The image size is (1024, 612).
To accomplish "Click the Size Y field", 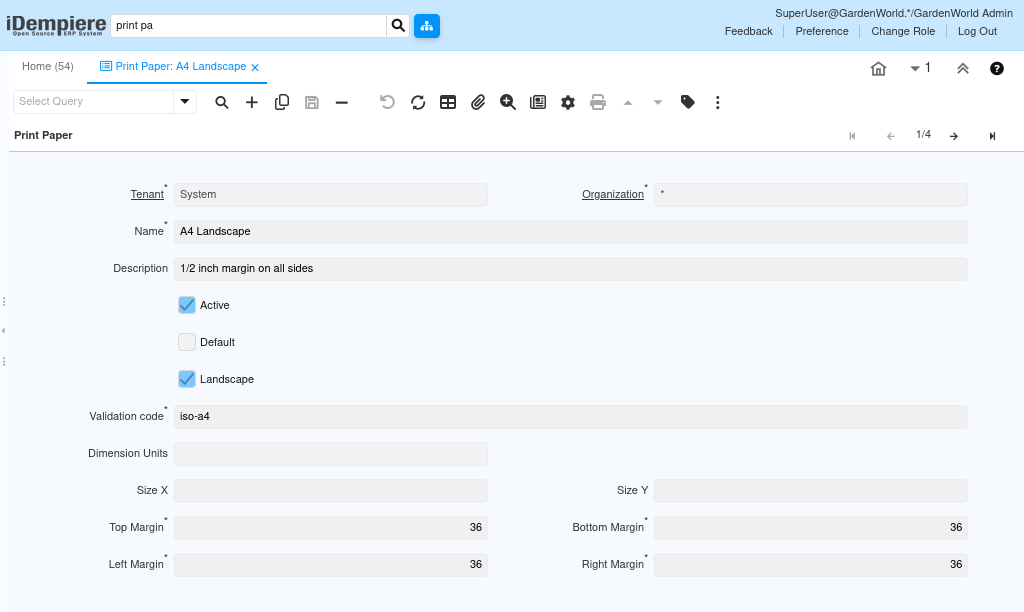I will click(x=810, y=491).
